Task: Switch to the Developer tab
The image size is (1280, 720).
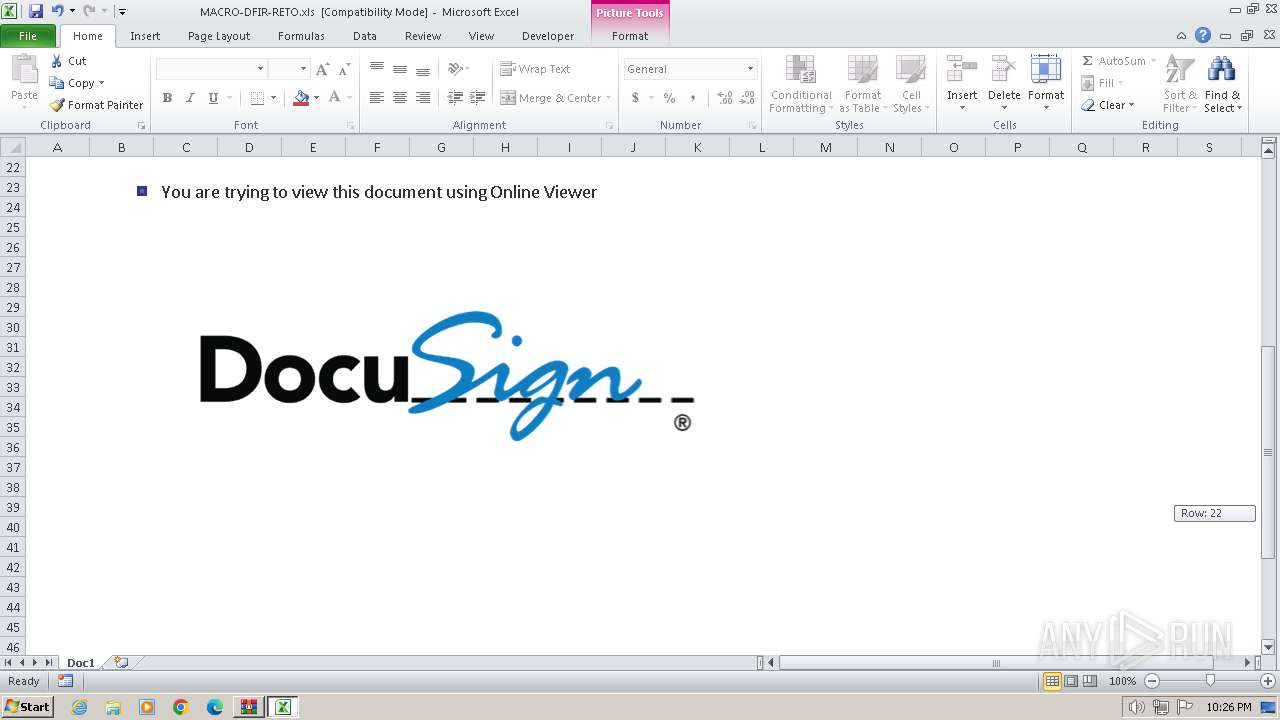Action: (x=548, y=36)
